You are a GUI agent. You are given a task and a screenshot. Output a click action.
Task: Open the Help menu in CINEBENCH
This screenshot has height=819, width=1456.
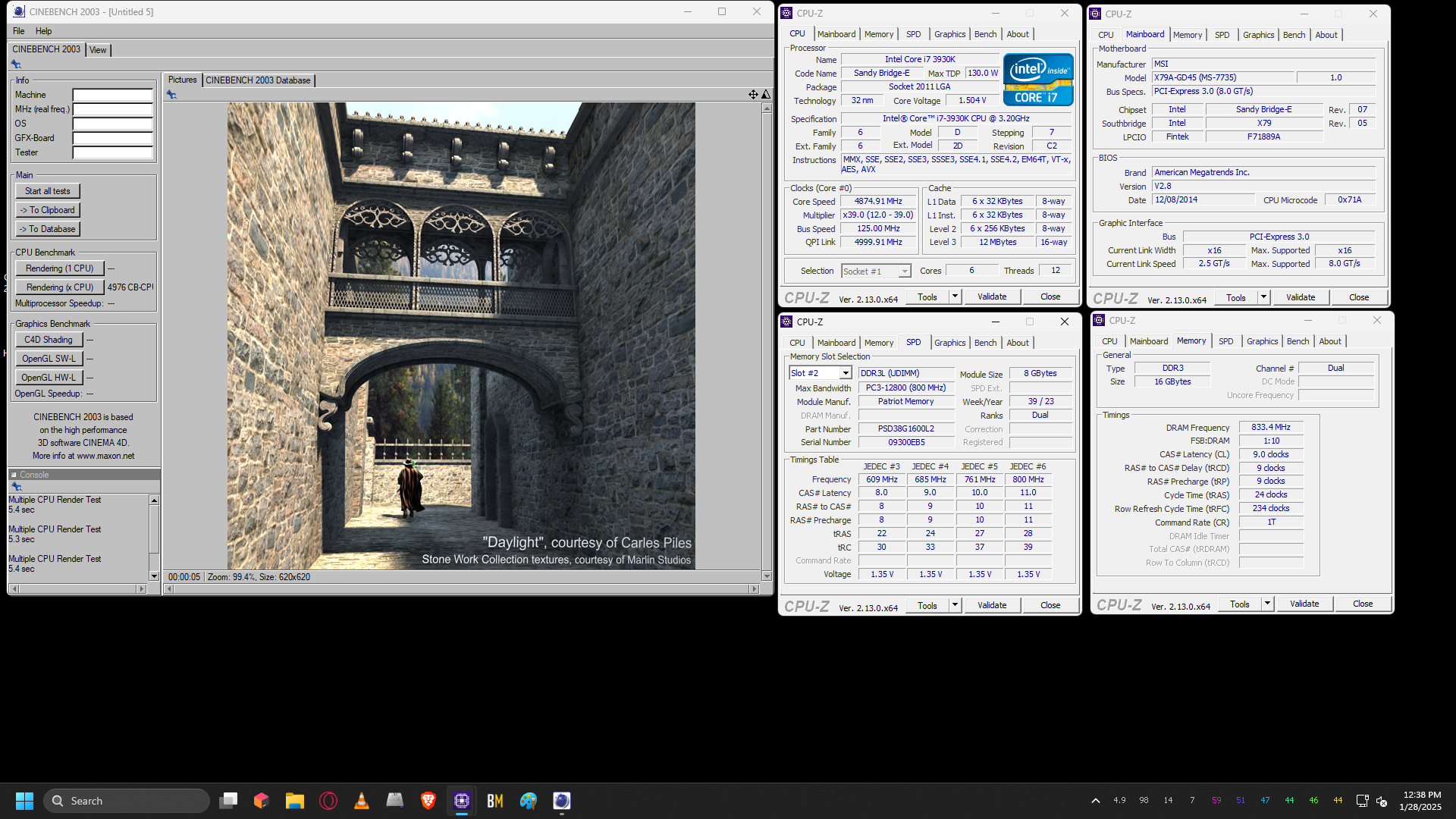pyautogui.click(x=44, y=31)
